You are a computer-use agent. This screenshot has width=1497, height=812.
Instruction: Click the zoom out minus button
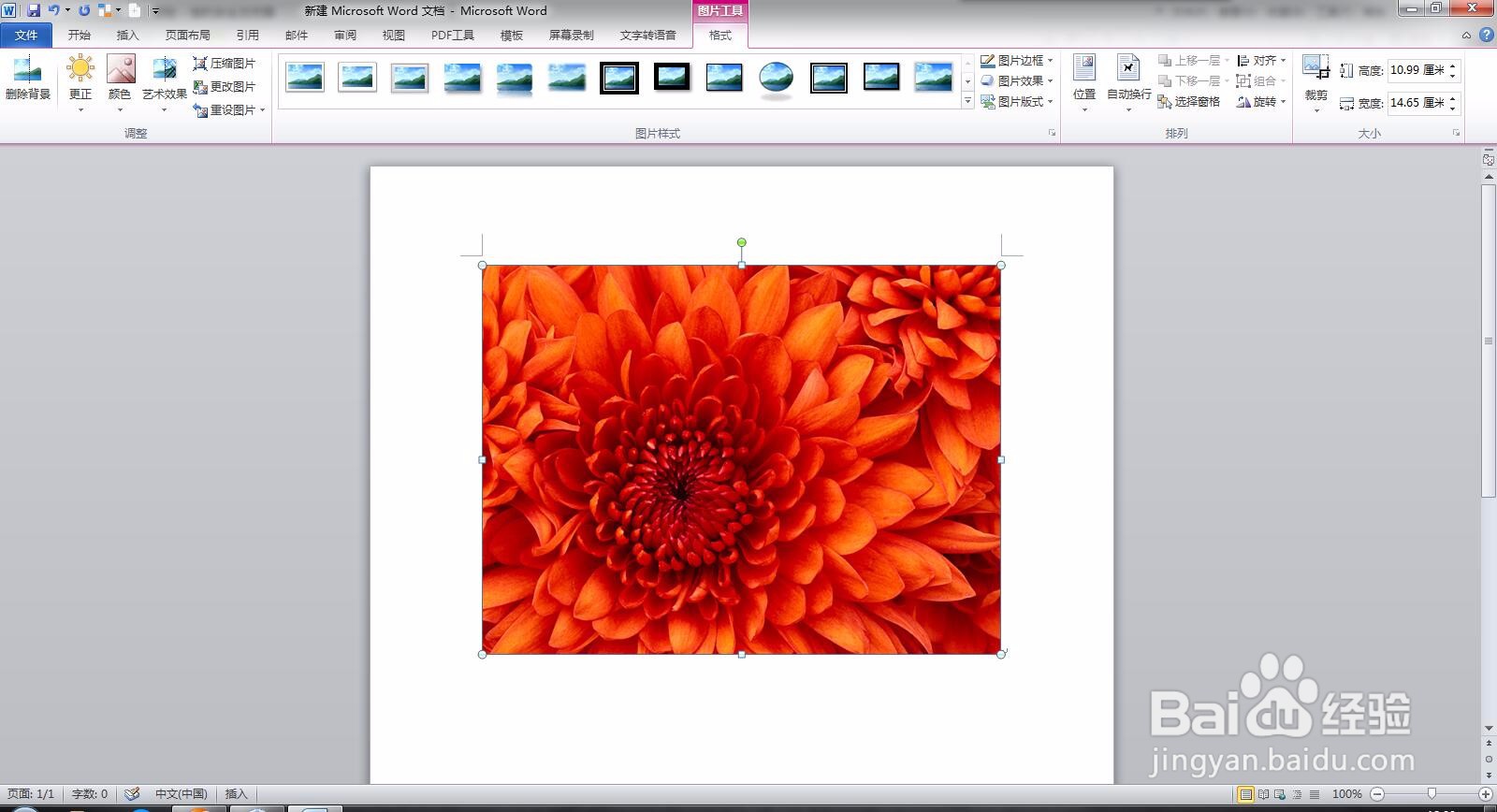[1376, 794]
